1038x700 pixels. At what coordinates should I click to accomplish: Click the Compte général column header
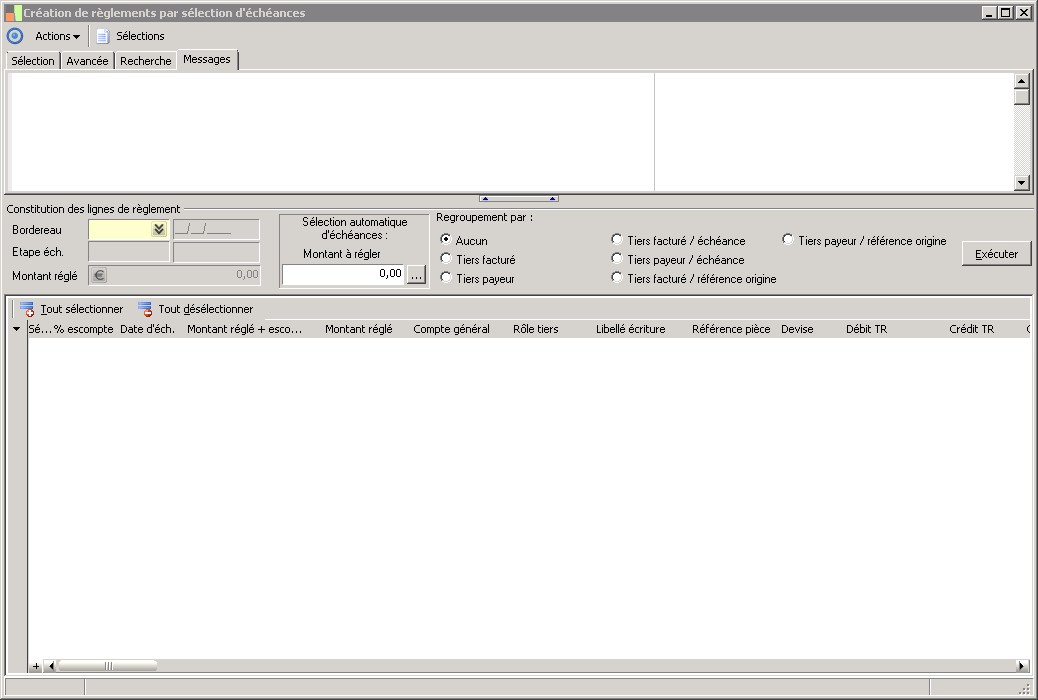[451, 328]
